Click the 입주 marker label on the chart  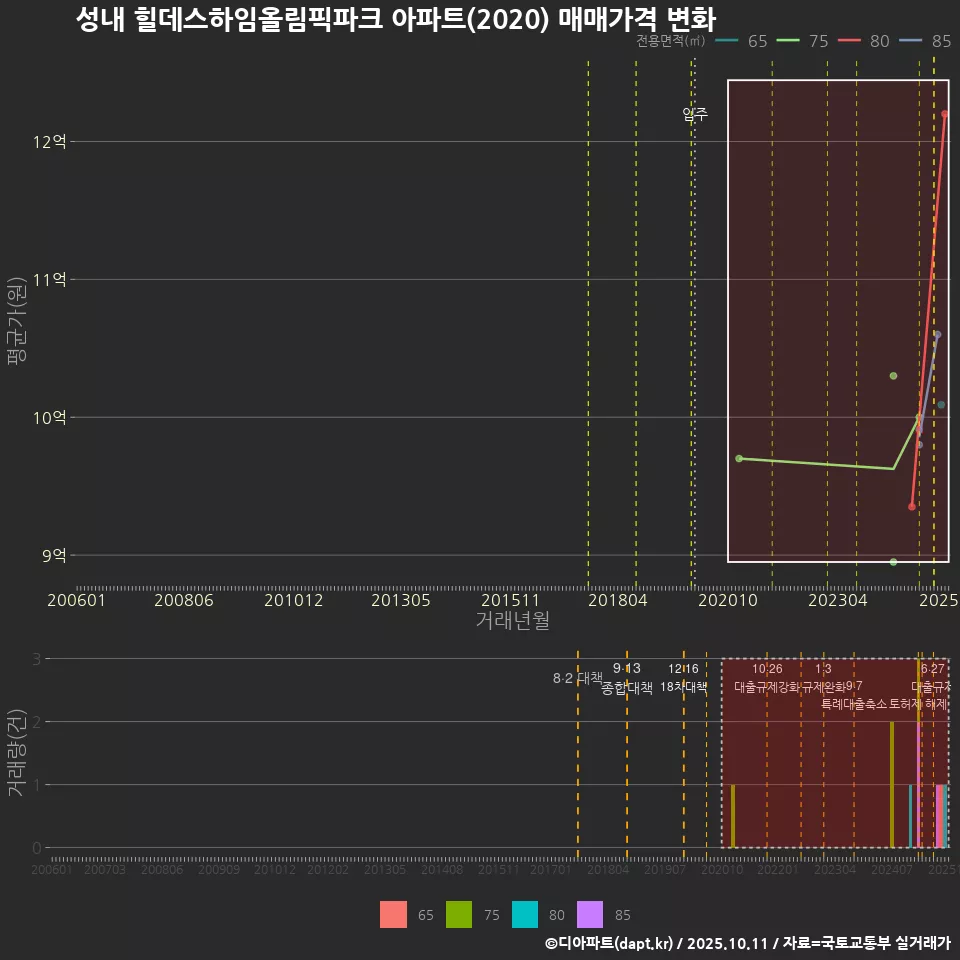point(694,114)
